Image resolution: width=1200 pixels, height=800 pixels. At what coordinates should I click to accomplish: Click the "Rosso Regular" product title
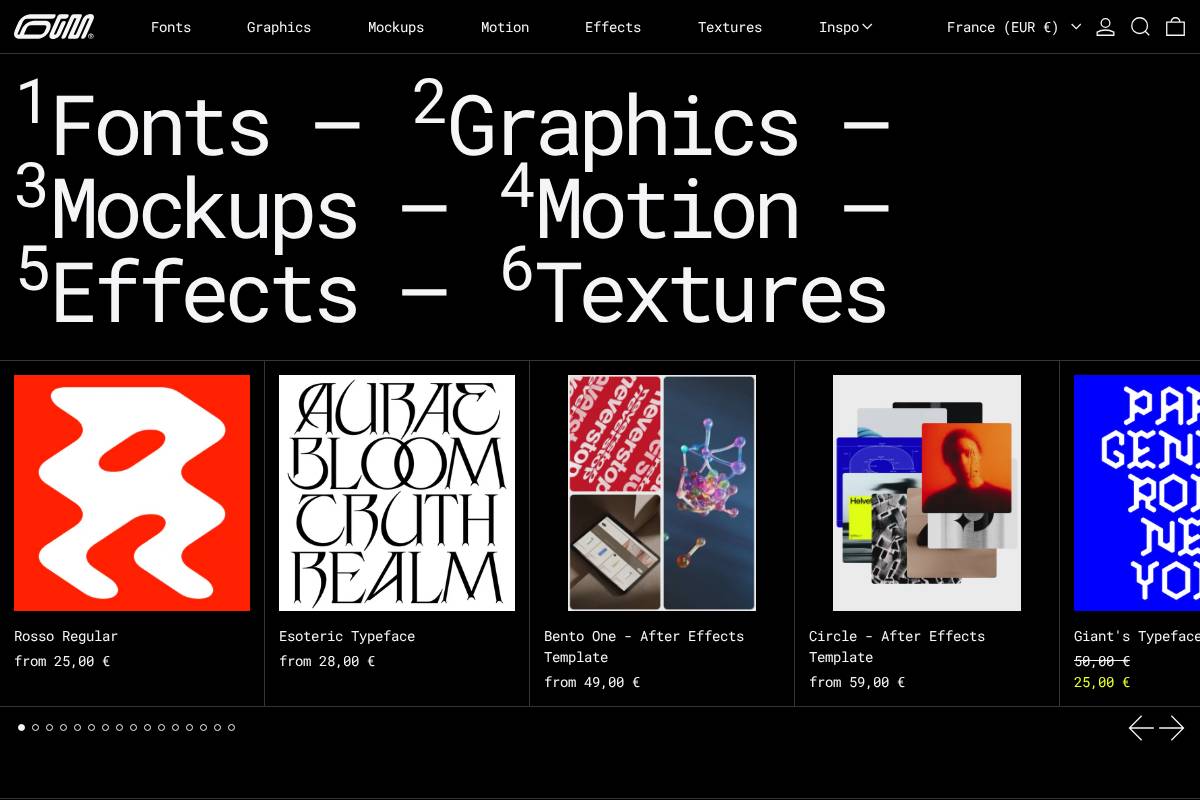coord(66,636)
